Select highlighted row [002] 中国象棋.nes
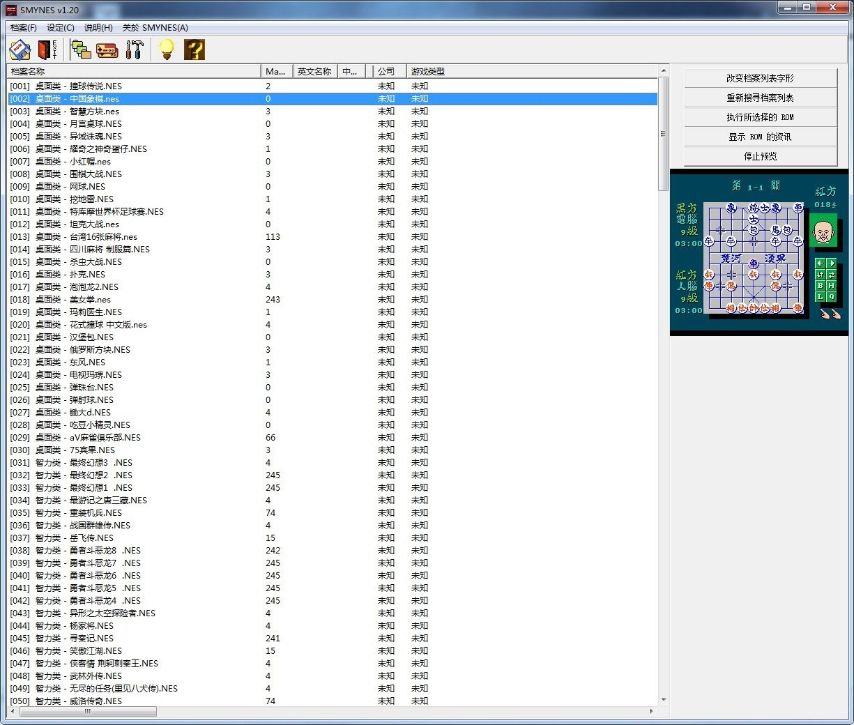 332,99
